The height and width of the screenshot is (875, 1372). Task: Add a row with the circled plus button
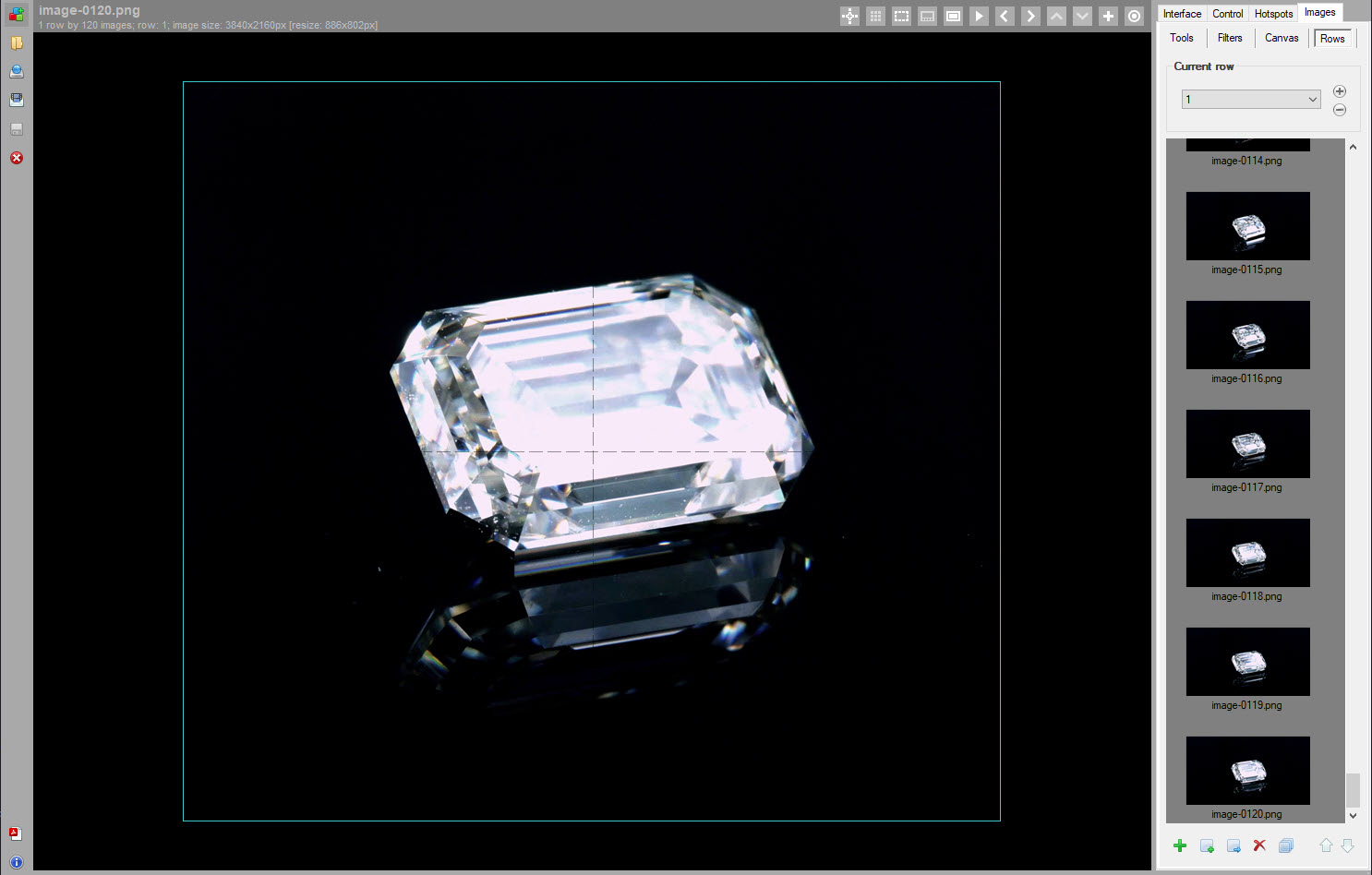tap(1340, 91)
